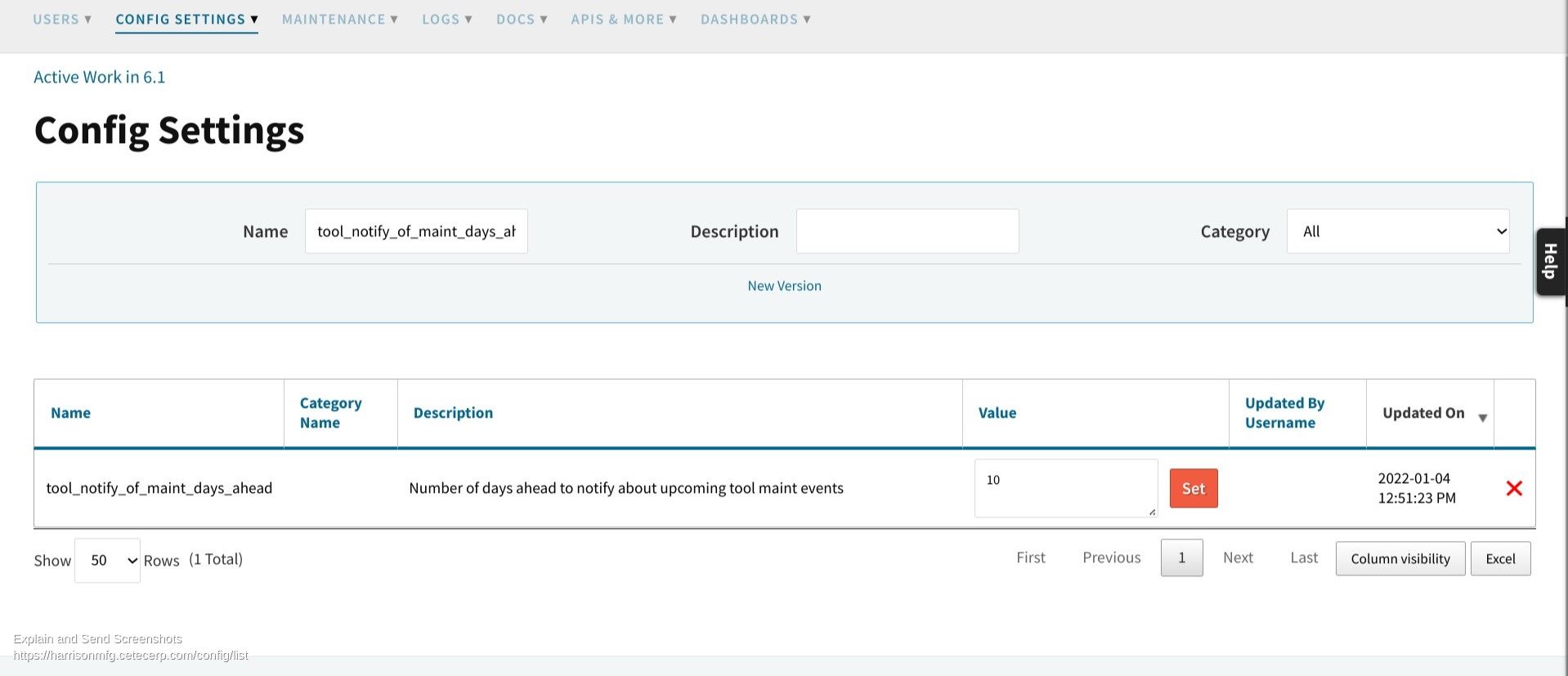Open the Help side tab

pos(1549,262)
